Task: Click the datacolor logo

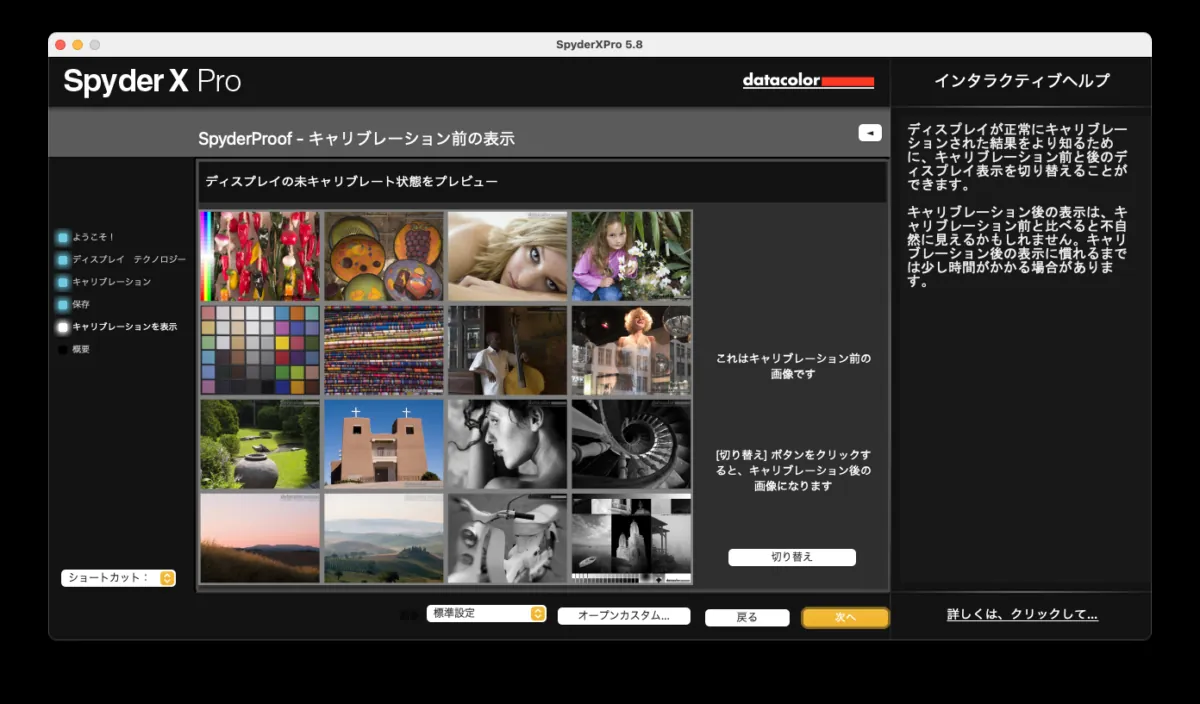Action: click(x=808, y=81)
